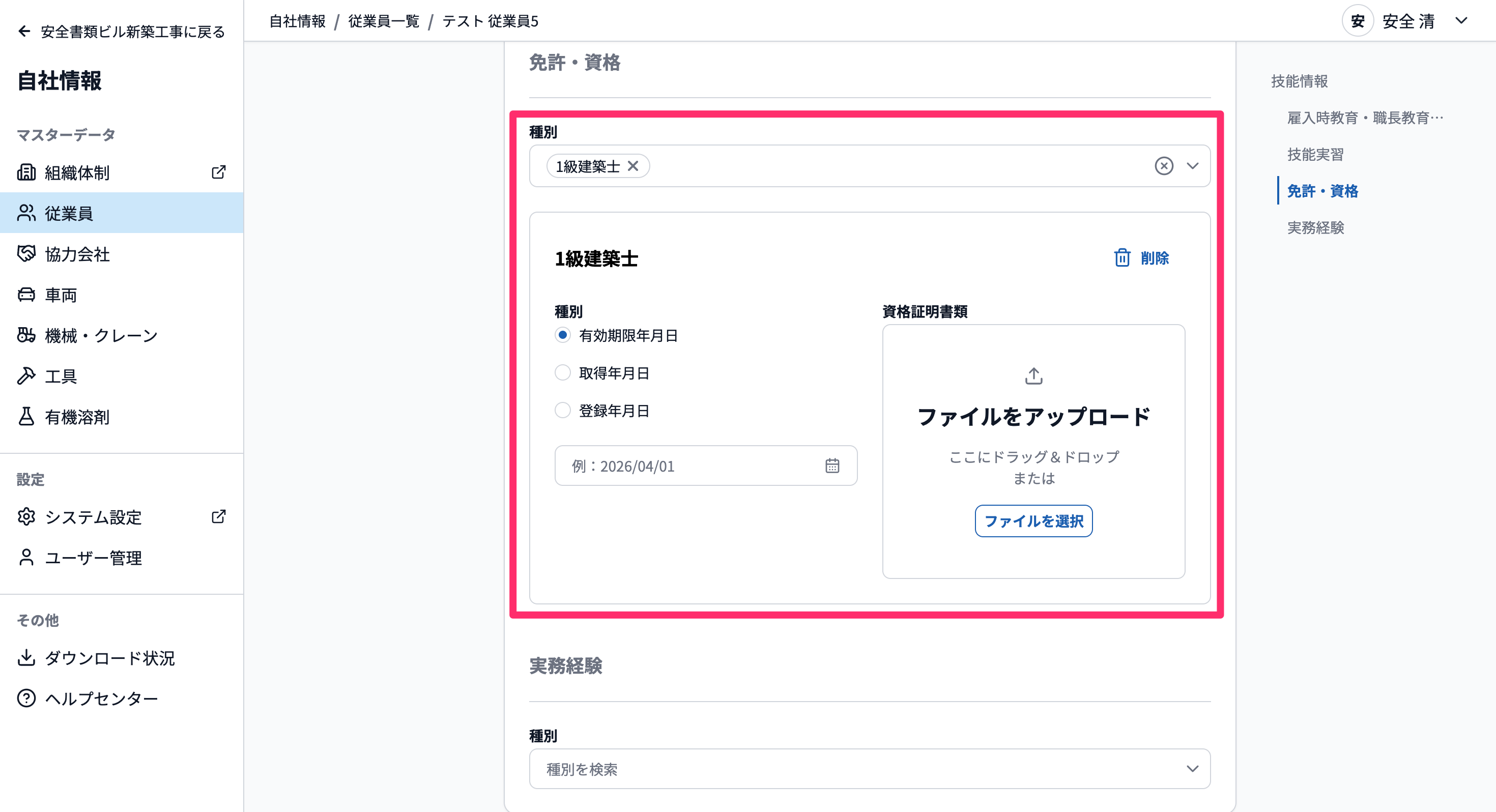Open the 実務経験 種別を検索 combo box
This screenshot has width=1496, height=812.
point(870,768)
